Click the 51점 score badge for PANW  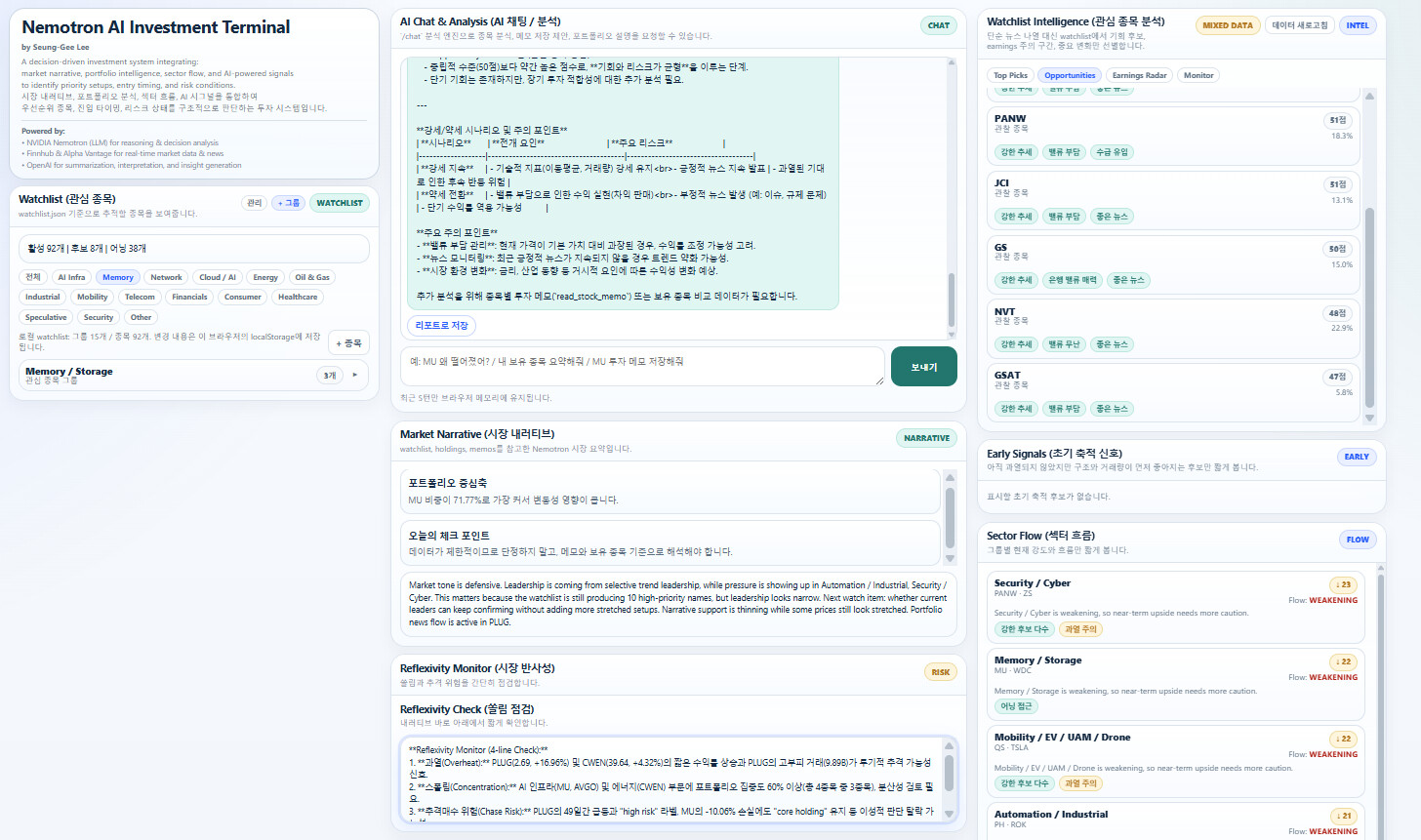click(1337, 120)
